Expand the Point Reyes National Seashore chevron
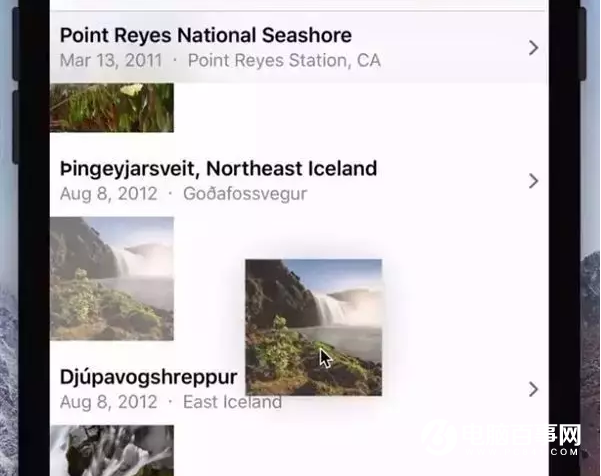The width and height of the screenshot is (601, 476). coord(533,47)
